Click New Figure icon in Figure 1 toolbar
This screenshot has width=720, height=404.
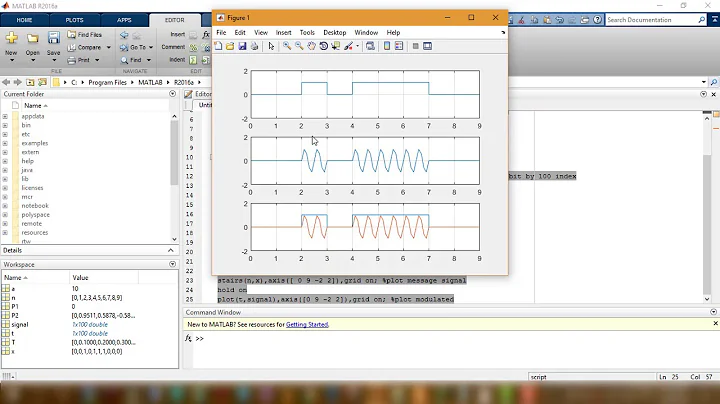(x=218, y=46)
